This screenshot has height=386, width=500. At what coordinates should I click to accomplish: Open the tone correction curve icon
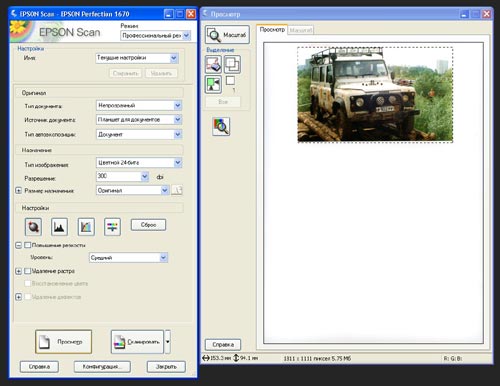coord(86,227)
